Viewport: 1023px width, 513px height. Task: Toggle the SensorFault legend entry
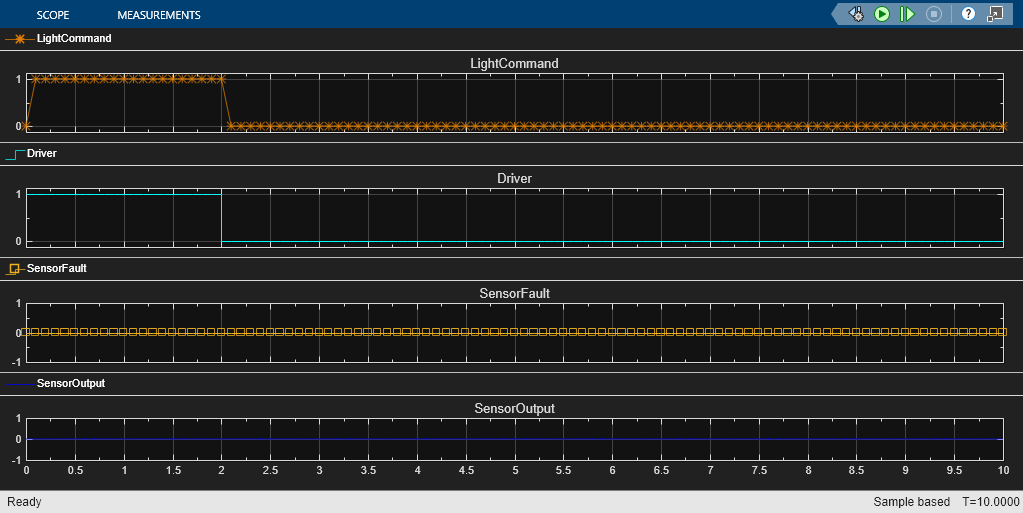tap(56, 268)
